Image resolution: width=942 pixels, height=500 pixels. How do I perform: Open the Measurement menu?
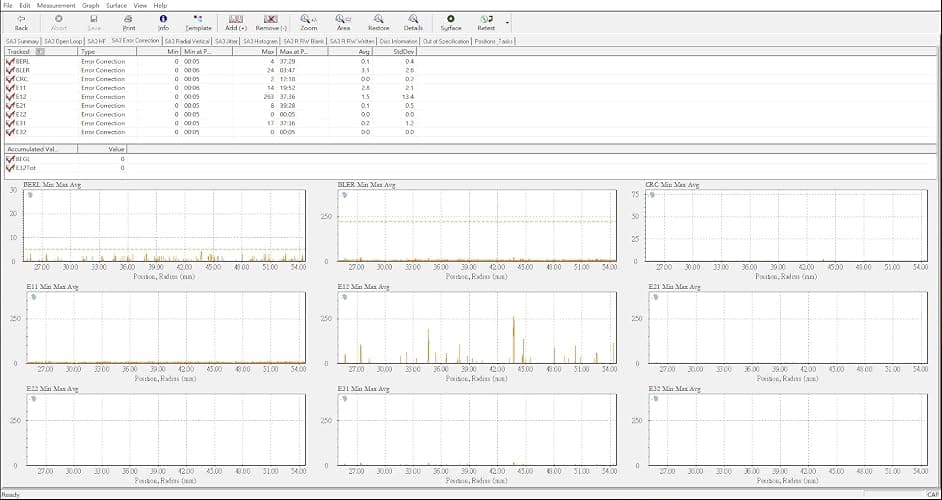[56, 5]
